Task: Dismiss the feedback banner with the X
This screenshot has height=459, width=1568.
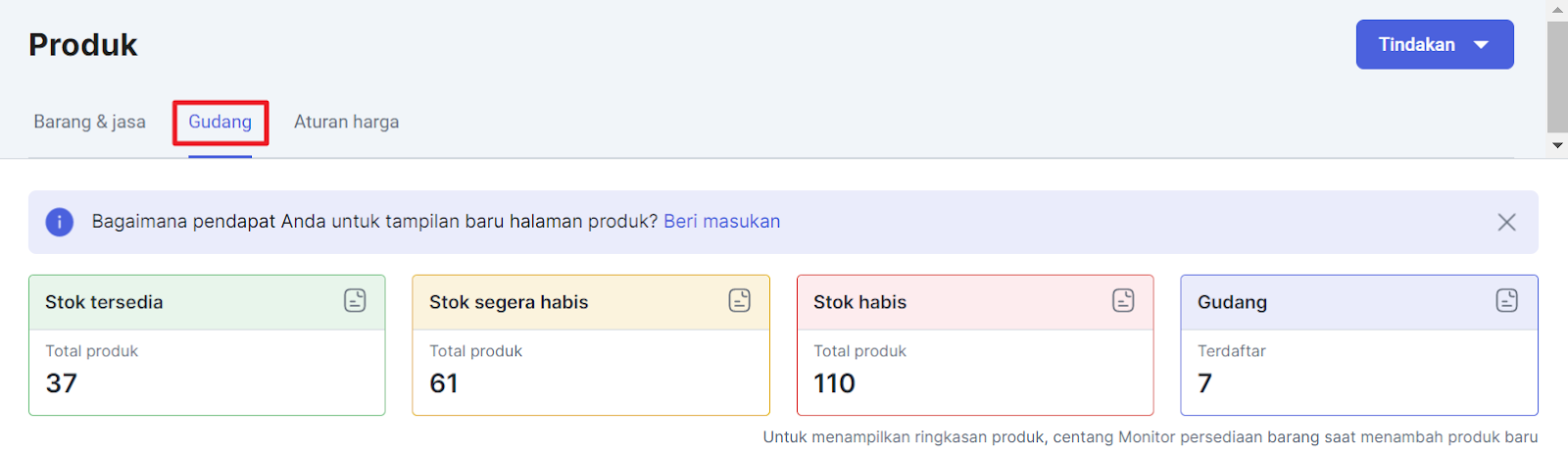Action: click(1506, 223)
